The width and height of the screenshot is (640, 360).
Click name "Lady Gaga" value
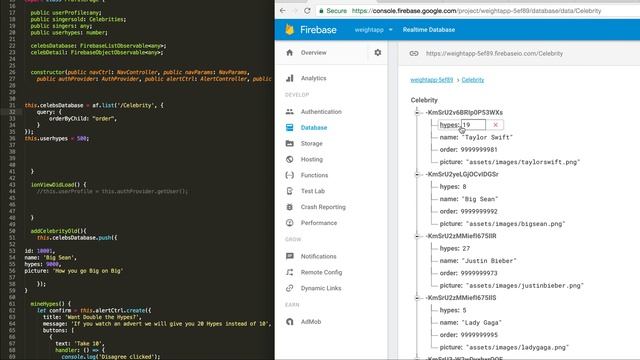(x=481, y=323)
